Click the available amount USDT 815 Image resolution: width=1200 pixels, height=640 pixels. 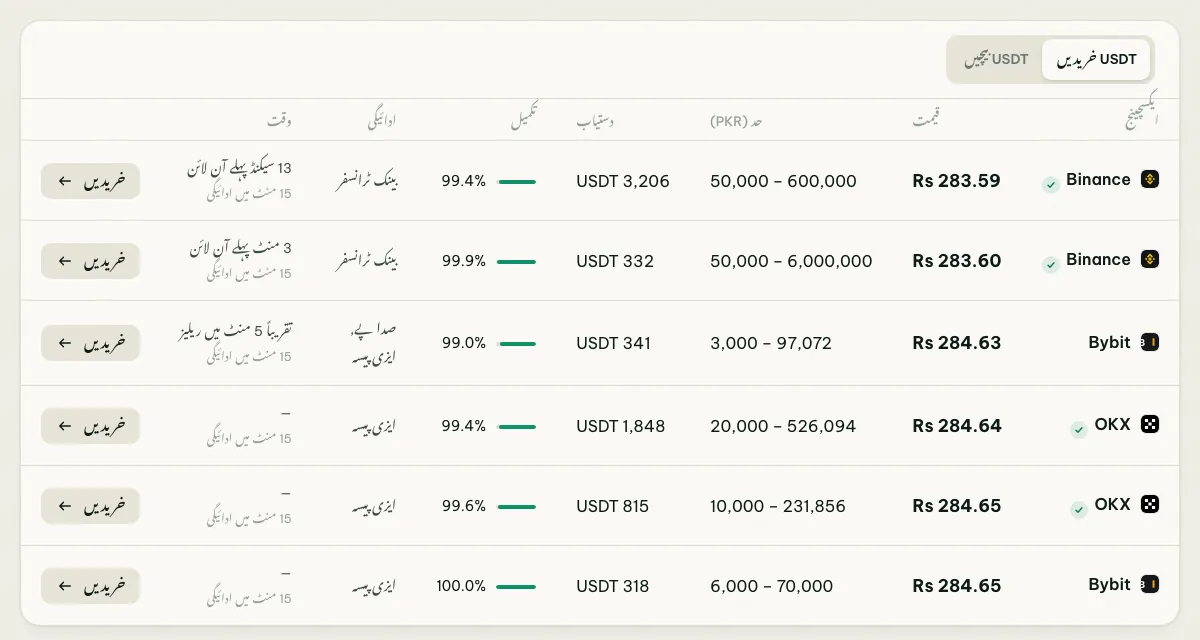[613, 506]
